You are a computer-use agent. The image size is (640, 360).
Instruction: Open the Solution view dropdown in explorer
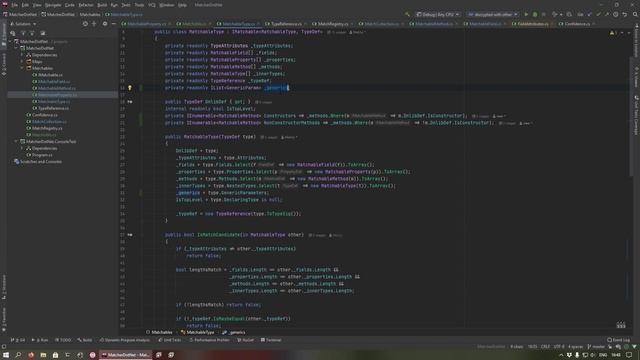[x=23, y=24]
